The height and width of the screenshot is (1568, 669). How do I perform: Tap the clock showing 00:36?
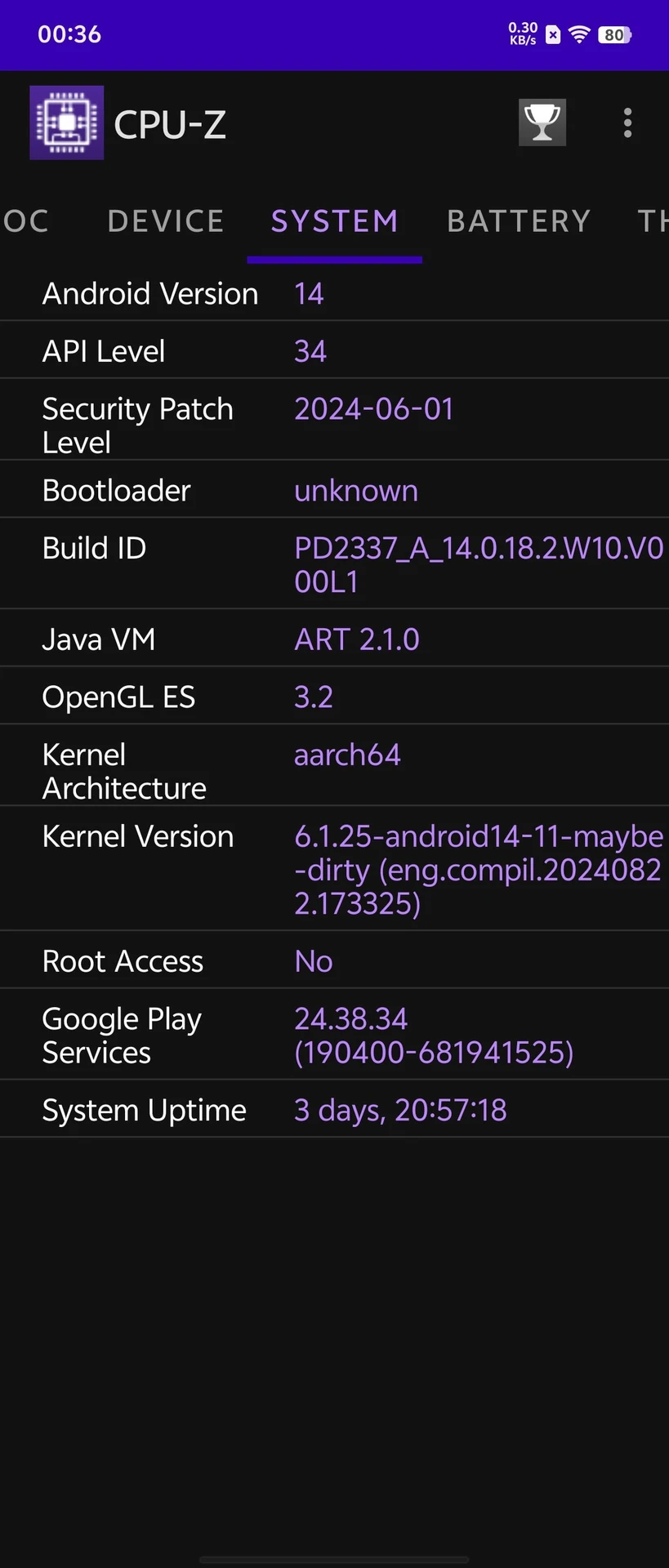pyautogui.click(x=69, y=34)
